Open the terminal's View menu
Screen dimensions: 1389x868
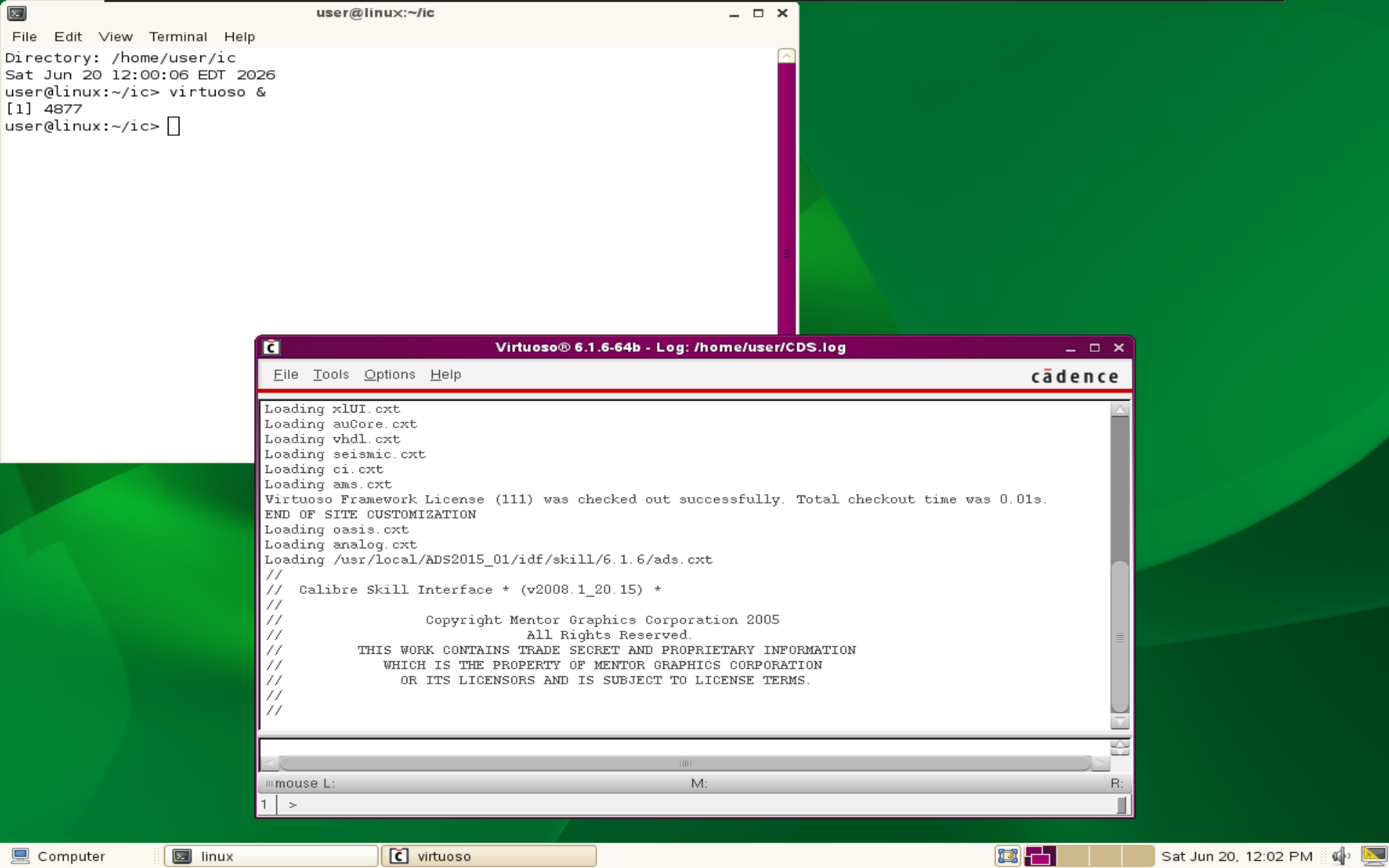tap(116, 37)
